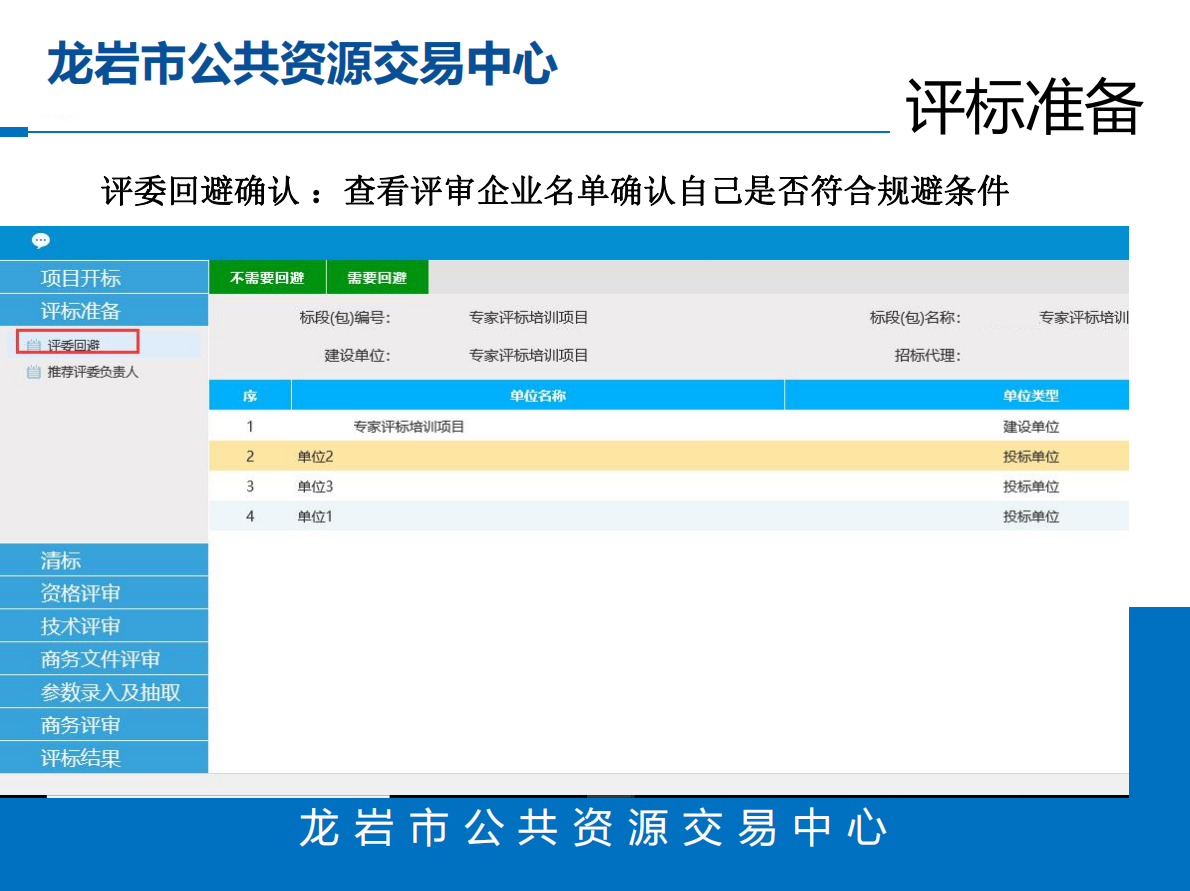
Task: Click the 序 column header
Action: click(x=250, y=395)
